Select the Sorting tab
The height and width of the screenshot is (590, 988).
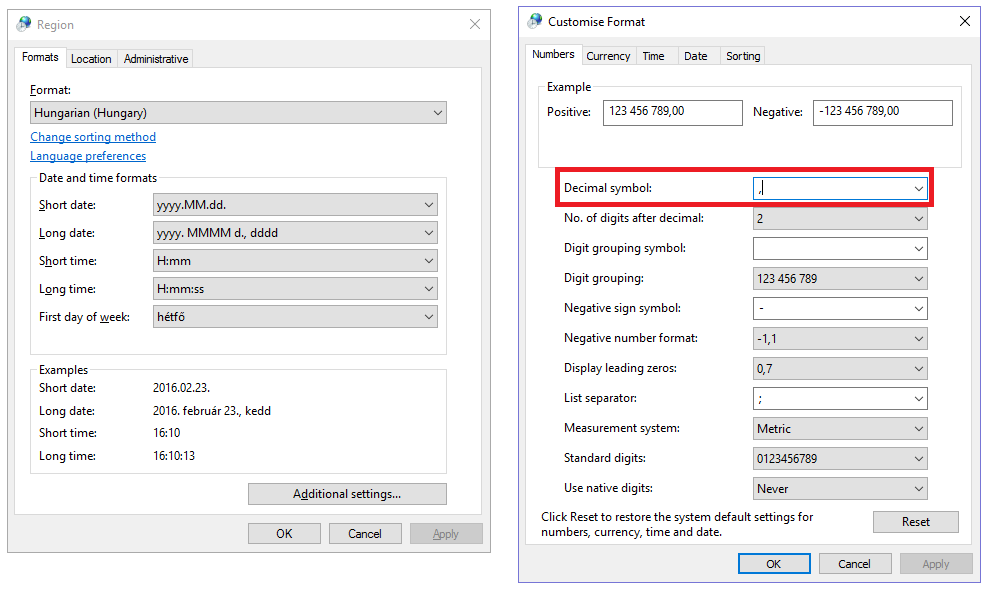click(x=743, y=56)
